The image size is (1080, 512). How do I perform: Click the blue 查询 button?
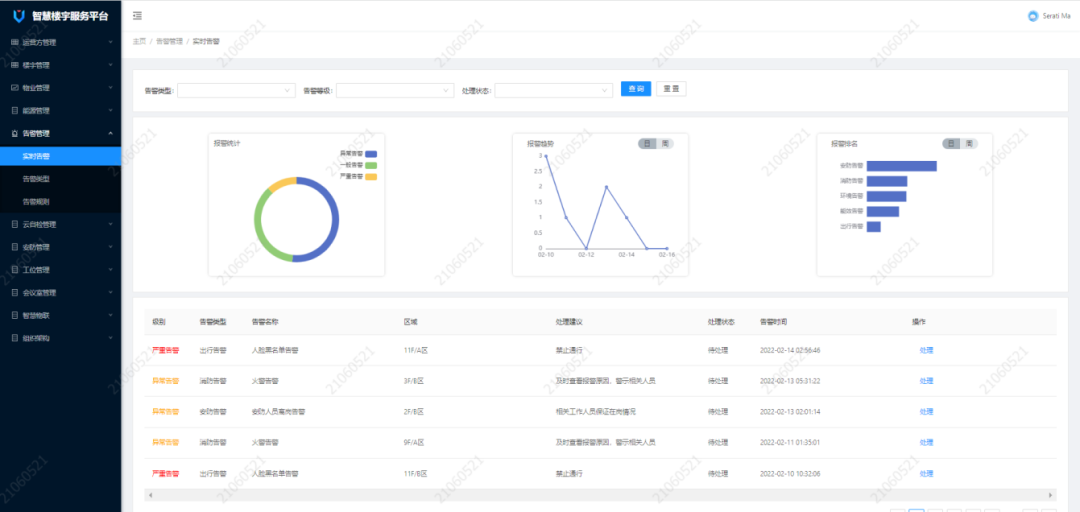pyautogui.click(x=635, y=89)
